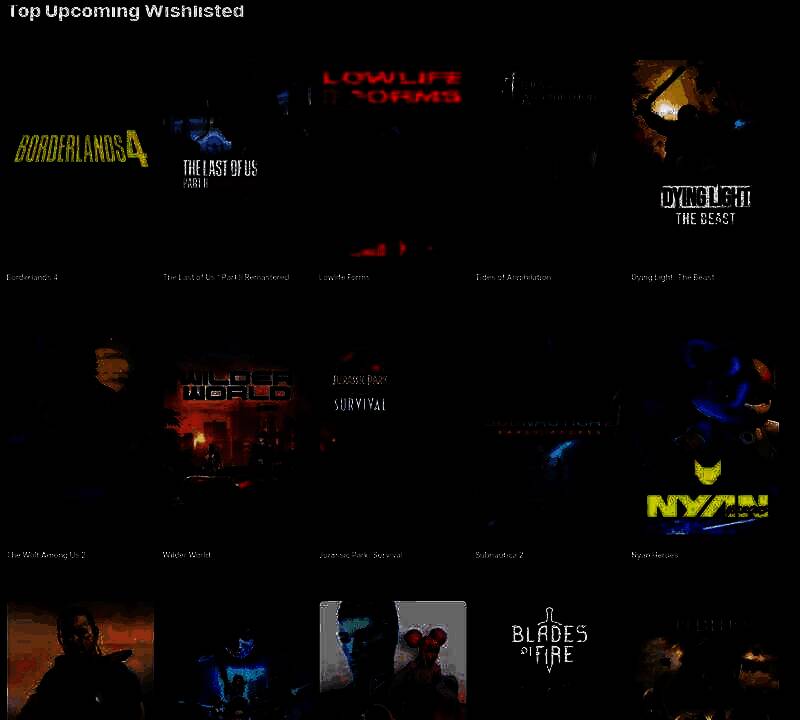Click the Nyan Heroes title text
Viewport: 800px width, 720px height.
coord(655,555)
